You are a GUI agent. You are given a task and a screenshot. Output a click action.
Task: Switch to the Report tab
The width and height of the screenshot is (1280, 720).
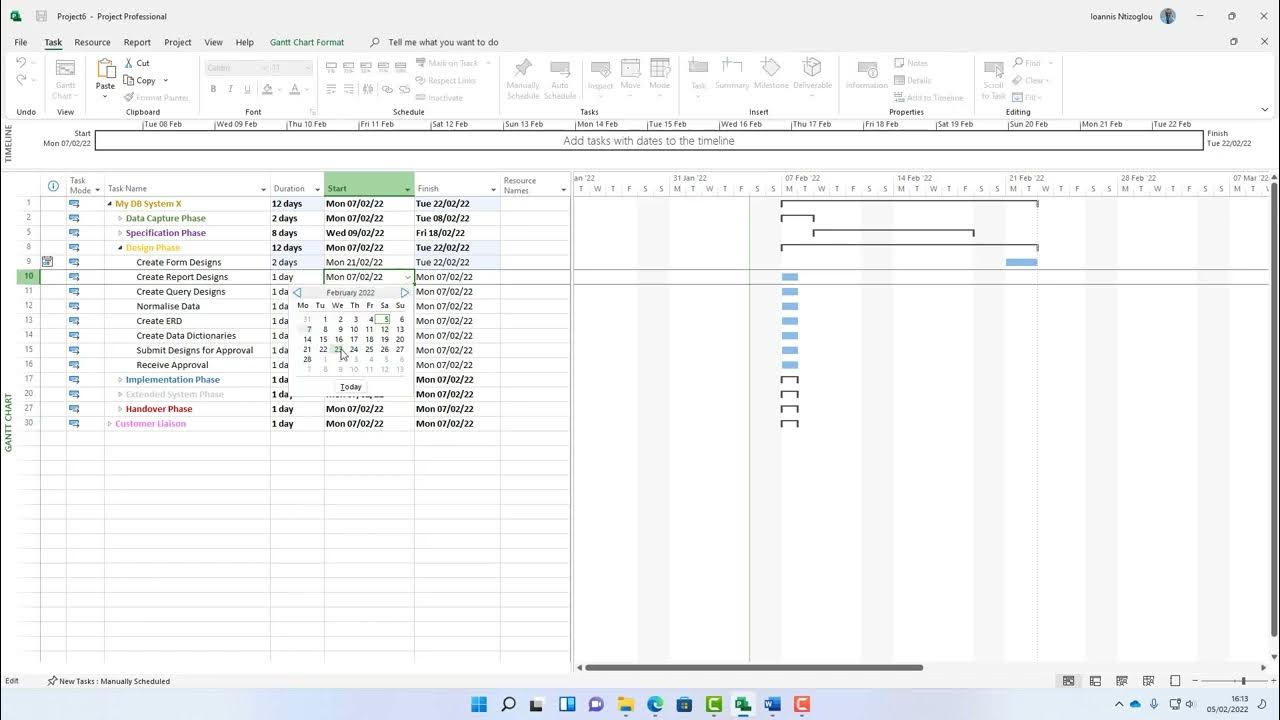point(137,42)
